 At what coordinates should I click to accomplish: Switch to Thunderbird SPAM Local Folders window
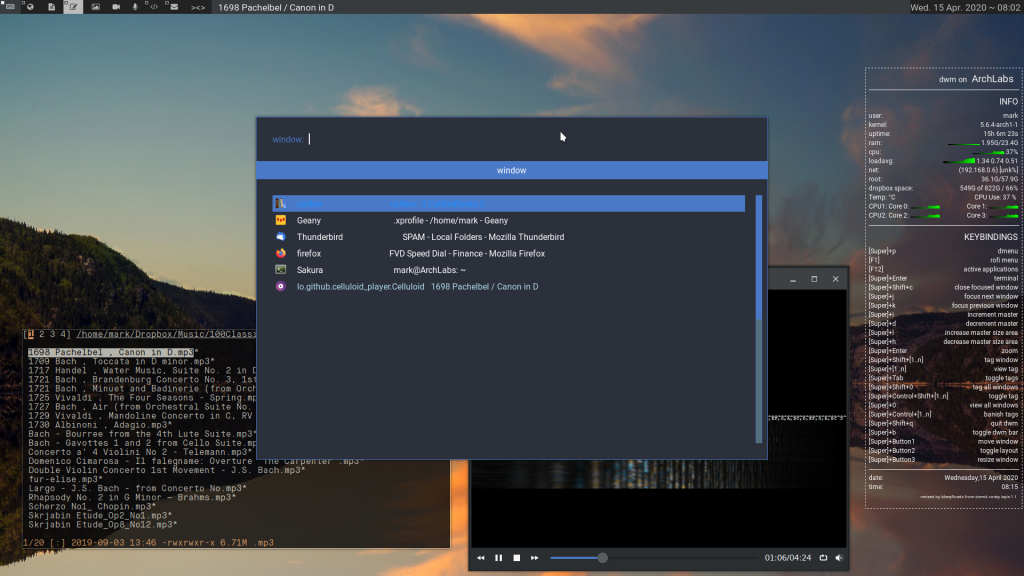click(509, 237)
